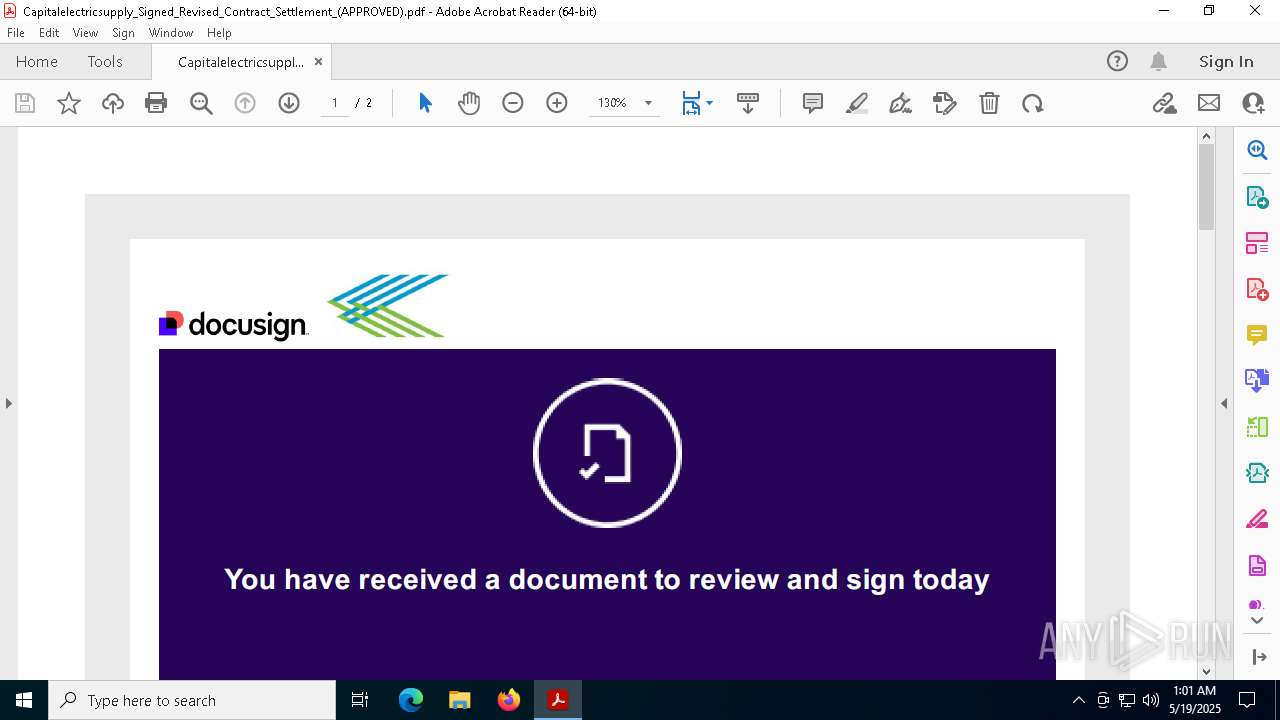Click the page number field
The width and height of the screenshot is (1280, 720).
(x=334, y=103)
